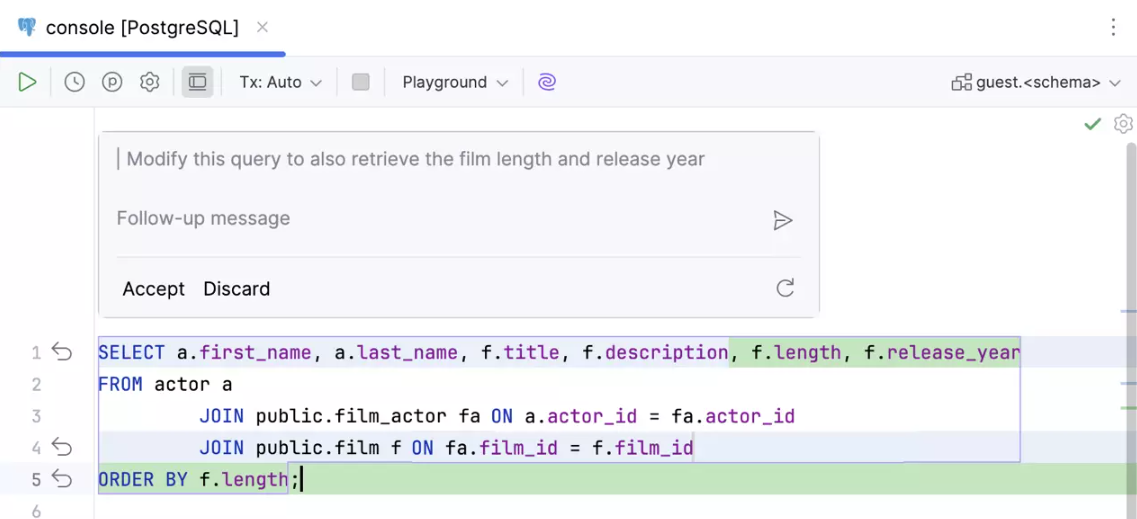Image resolution: width=1137 pixels, height=519 pixels.
Task: Click the Follow-up message input field
Action: [x=430, y=218]
